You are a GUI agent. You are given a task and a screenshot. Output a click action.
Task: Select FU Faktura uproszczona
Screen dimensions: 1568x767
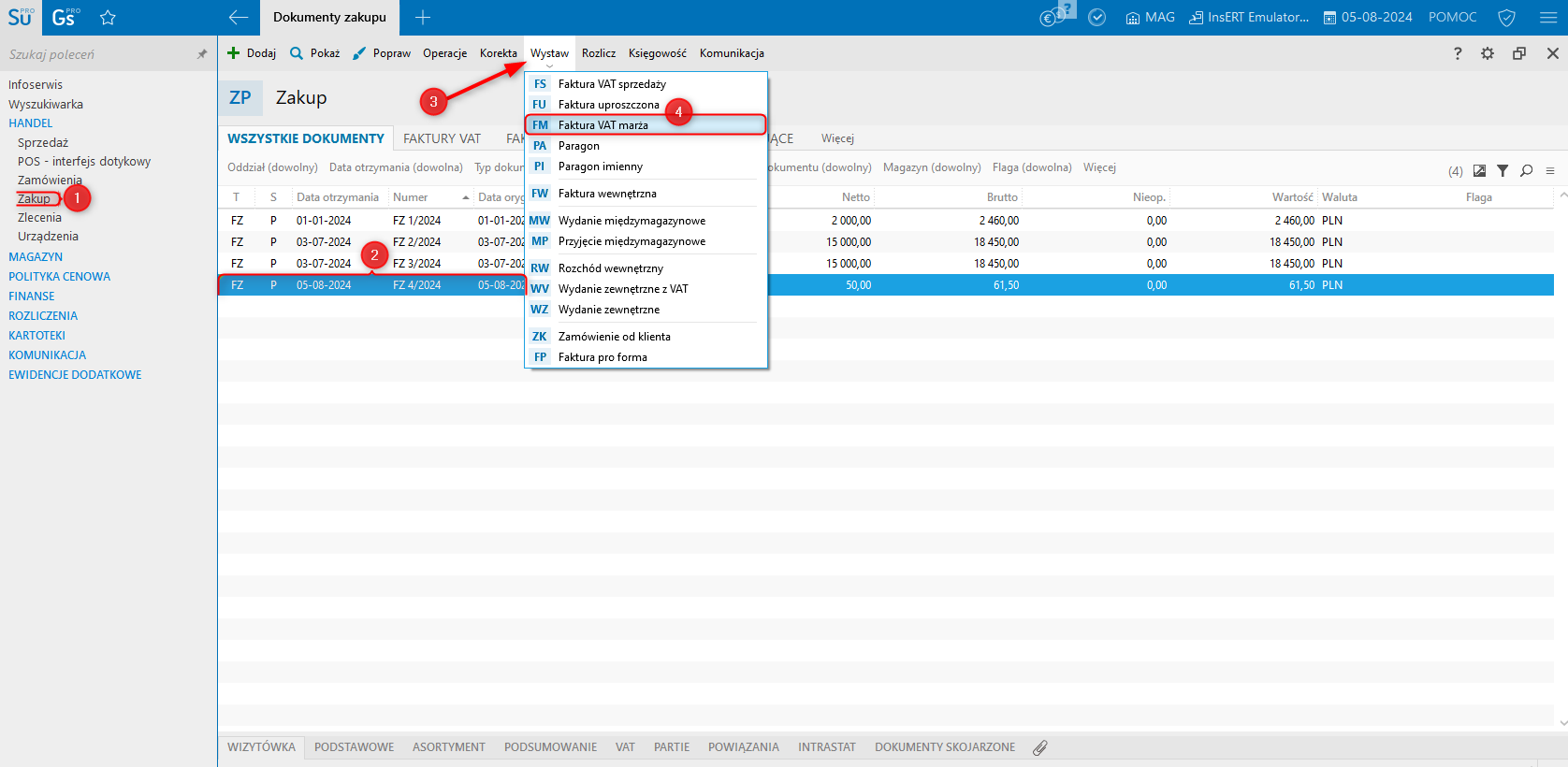tap(646, 105)
